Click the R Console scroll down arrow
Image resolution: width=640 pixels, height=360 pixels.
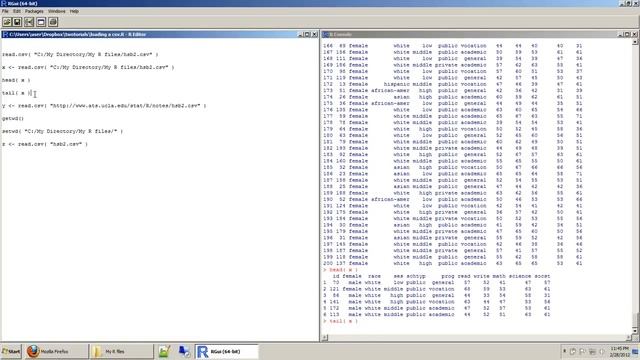tap(635, 330)
